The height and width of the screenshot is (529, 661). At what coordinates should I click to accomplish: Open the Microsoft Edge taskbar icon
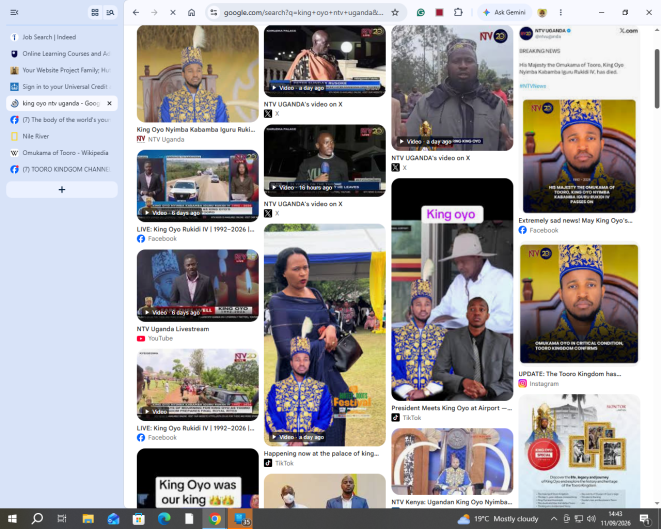[x=164, y=519]
